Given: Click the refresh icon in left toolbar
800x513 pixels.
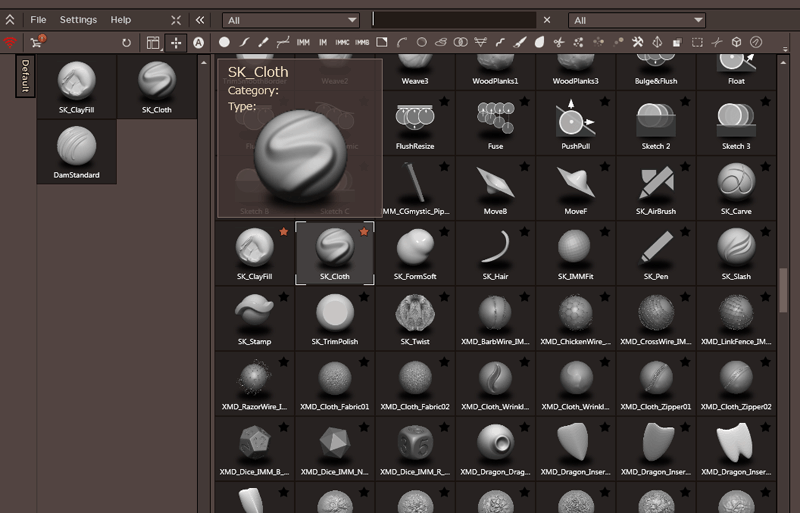Looking at the screenshot, I should pos(126,43).
